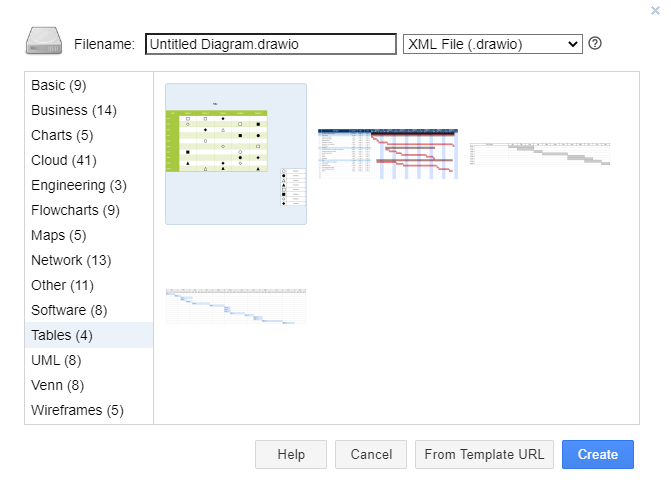Screen dimensions: 671x483
Task: Select the gray Gantt chart template
Action: (x=540, y=154)
